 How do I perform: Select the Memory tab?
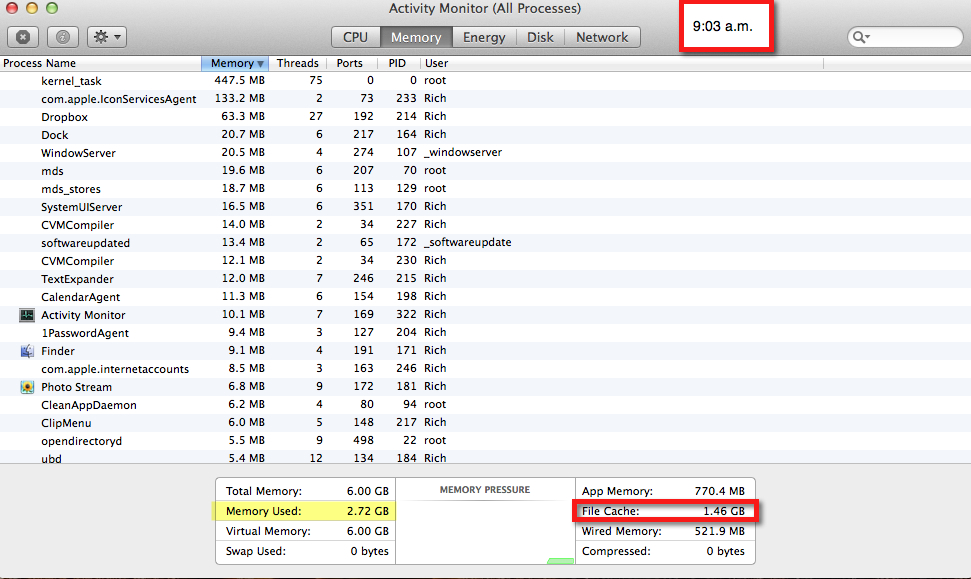coord(416,37)
